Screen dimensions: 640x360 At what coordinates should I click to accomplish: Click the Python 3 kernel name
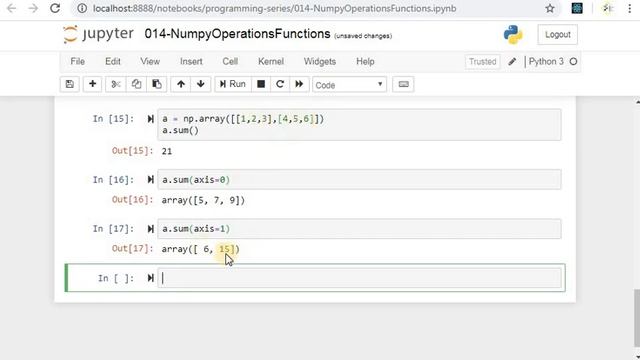pyautogui.click(x=546, y=62)
